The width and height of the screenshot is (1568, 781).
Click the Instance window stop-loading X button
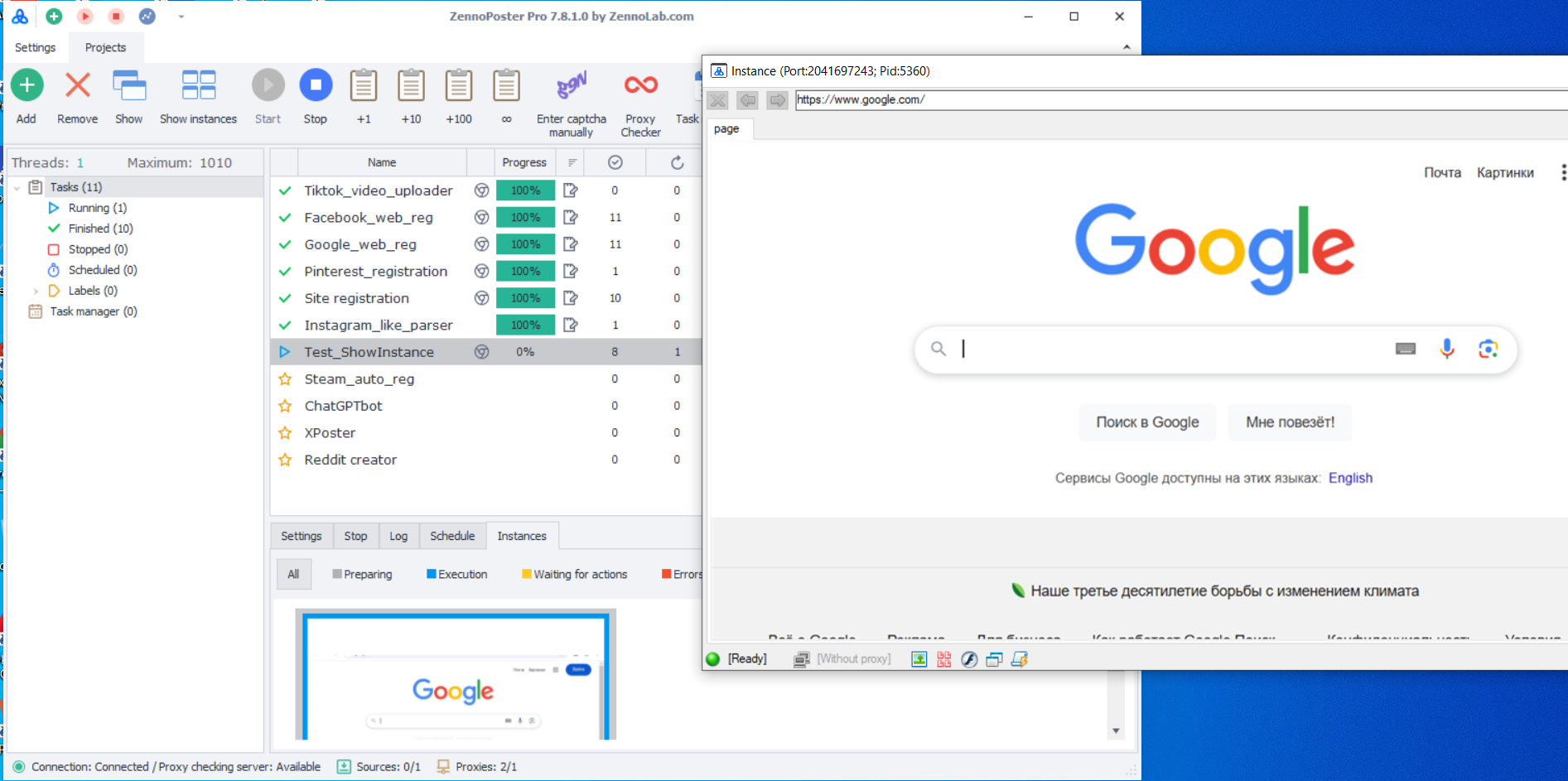click(717, 100)
